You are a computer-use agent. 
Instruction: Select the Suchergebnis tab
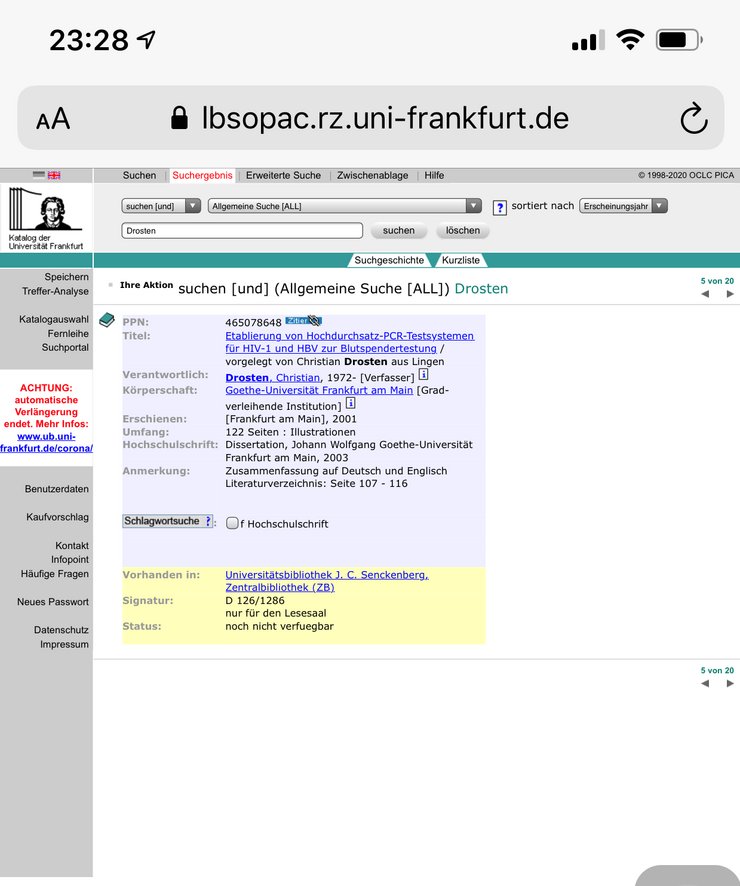[202, 175]
